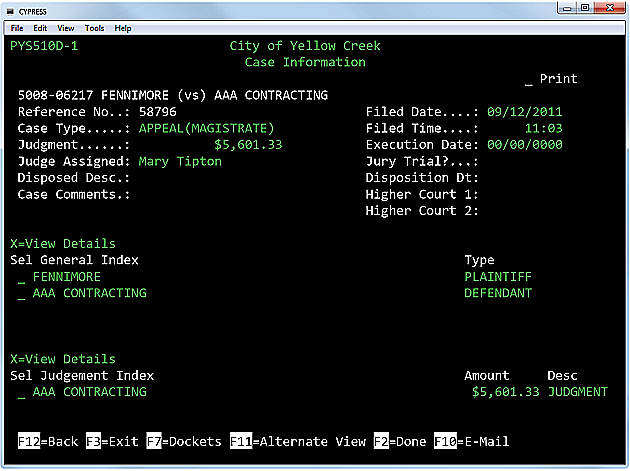Click F11=Alternate View function key
Screen dimensions: 630x471
(x=298, y=442)
